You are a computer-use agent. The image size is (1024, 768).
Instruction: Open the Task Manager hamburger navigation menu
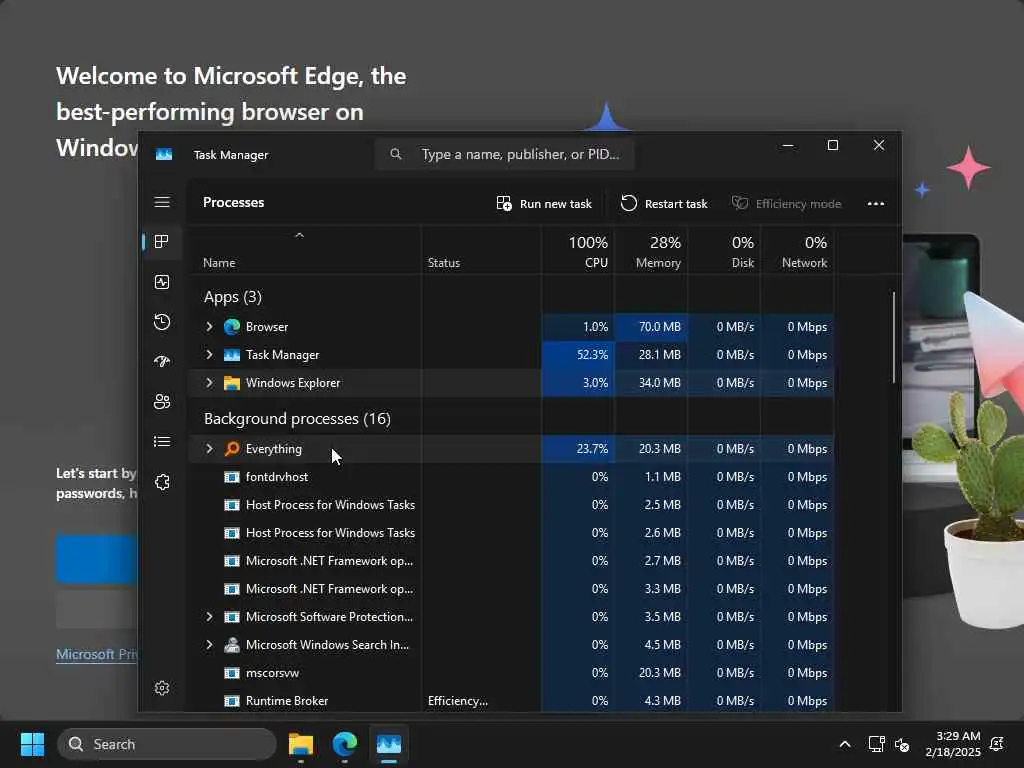(162, 202)
